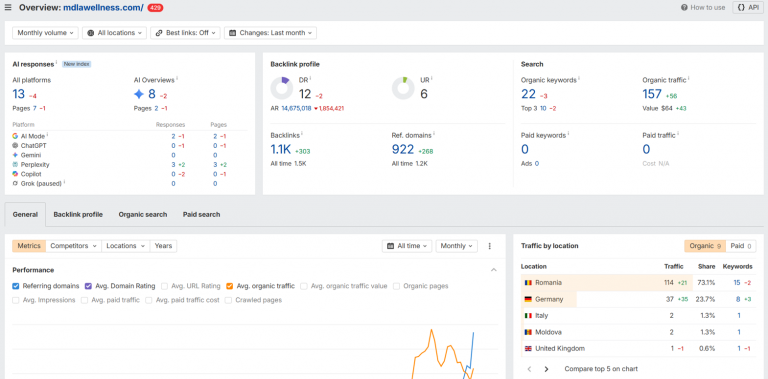Click the info icon next to Ref. domains

(x=434, y=133)
